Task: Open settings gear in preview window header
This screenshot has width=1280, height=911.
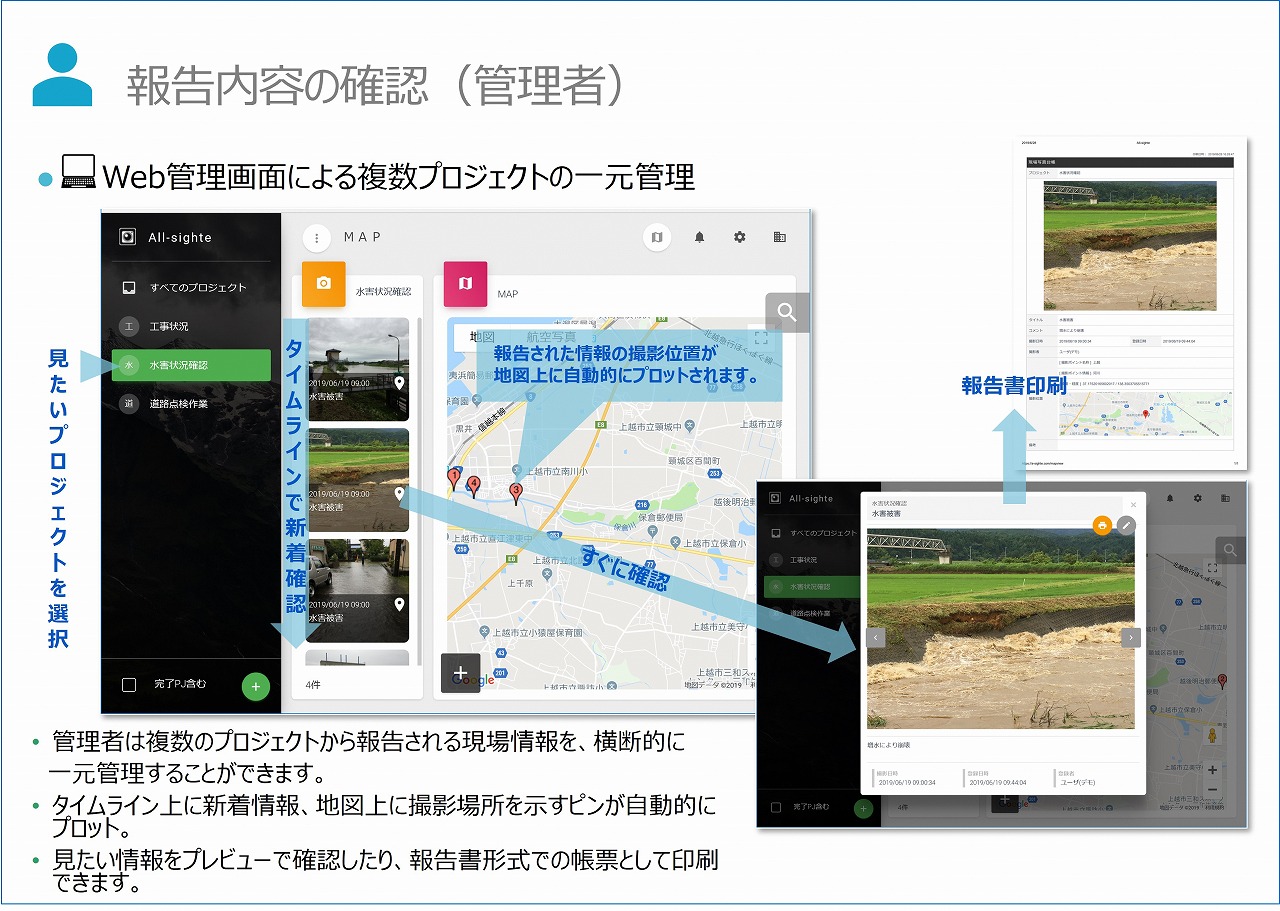Action: [1197, 498]
